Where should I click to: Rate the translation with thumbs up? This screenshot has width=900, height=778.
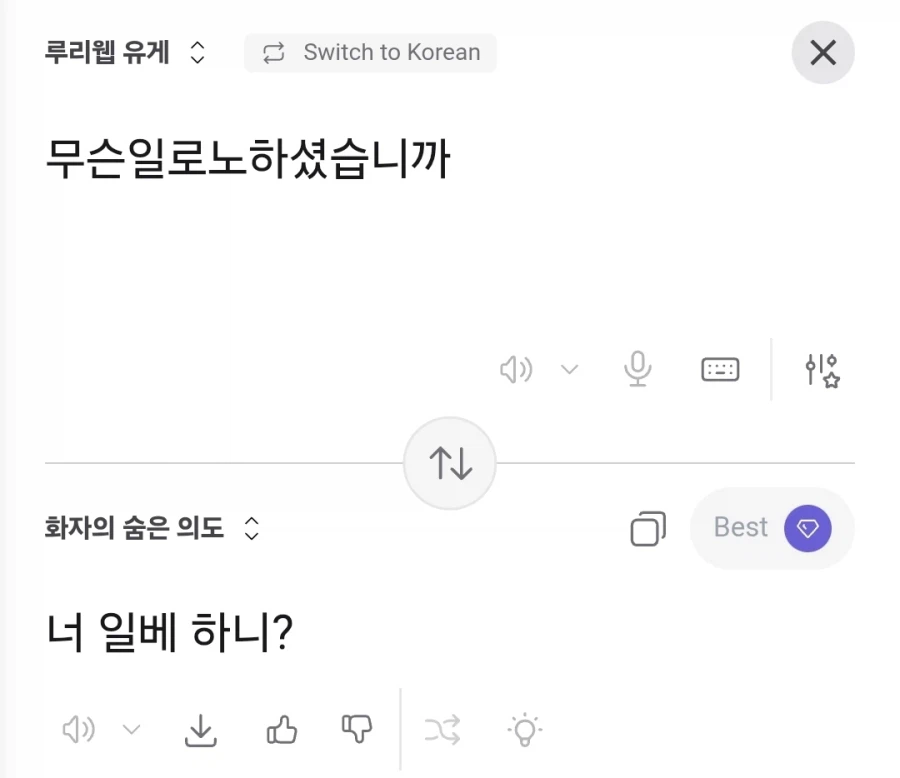pyautogui.click(x=281, y=729)
